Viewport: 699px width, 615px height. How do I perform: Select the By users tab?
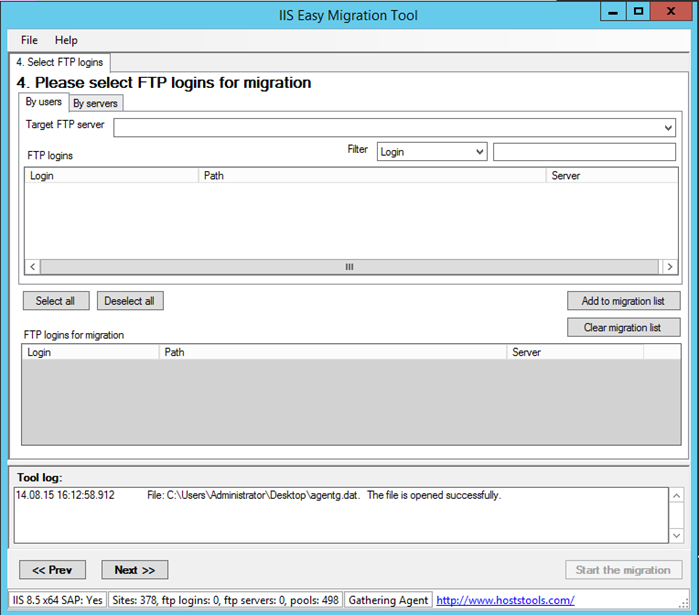pos(43,102)
